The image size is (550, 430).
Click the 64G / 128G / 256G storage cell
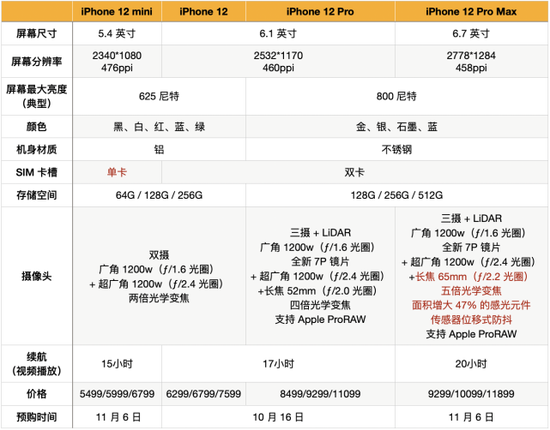[159, 195]
